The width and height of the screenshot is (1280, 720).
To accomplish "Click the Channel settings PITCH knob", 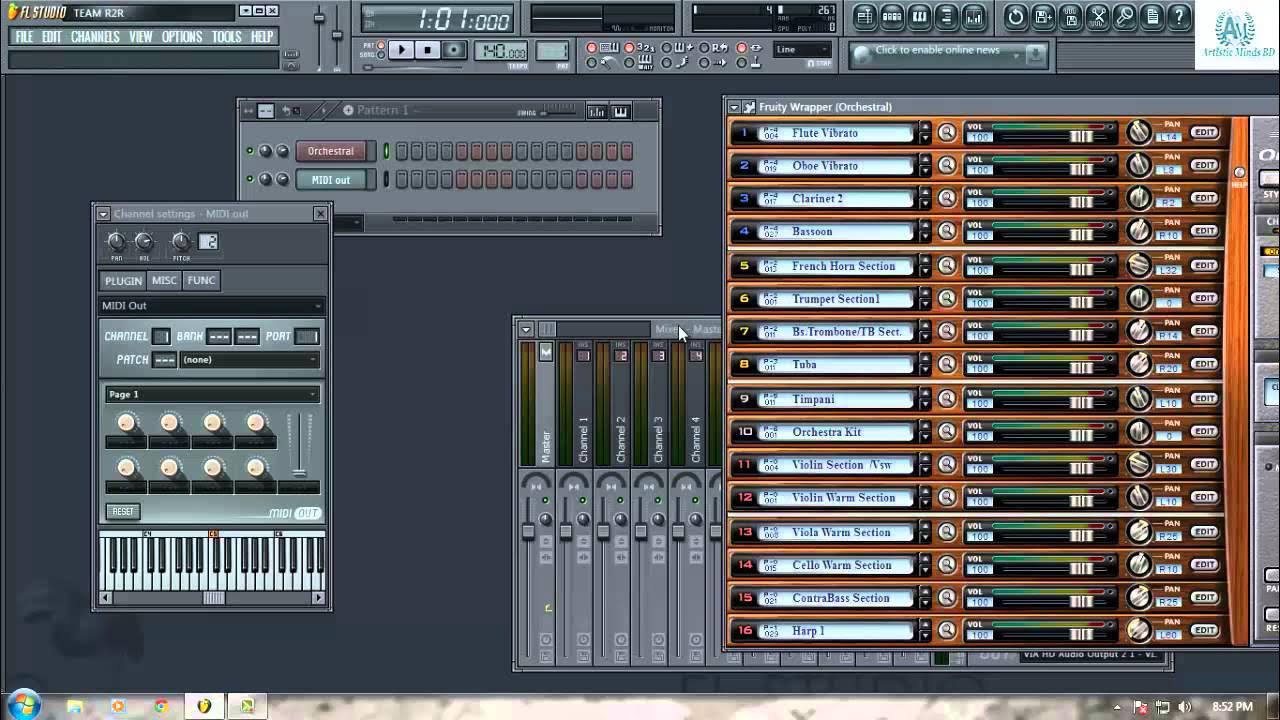I will (181, 242).
